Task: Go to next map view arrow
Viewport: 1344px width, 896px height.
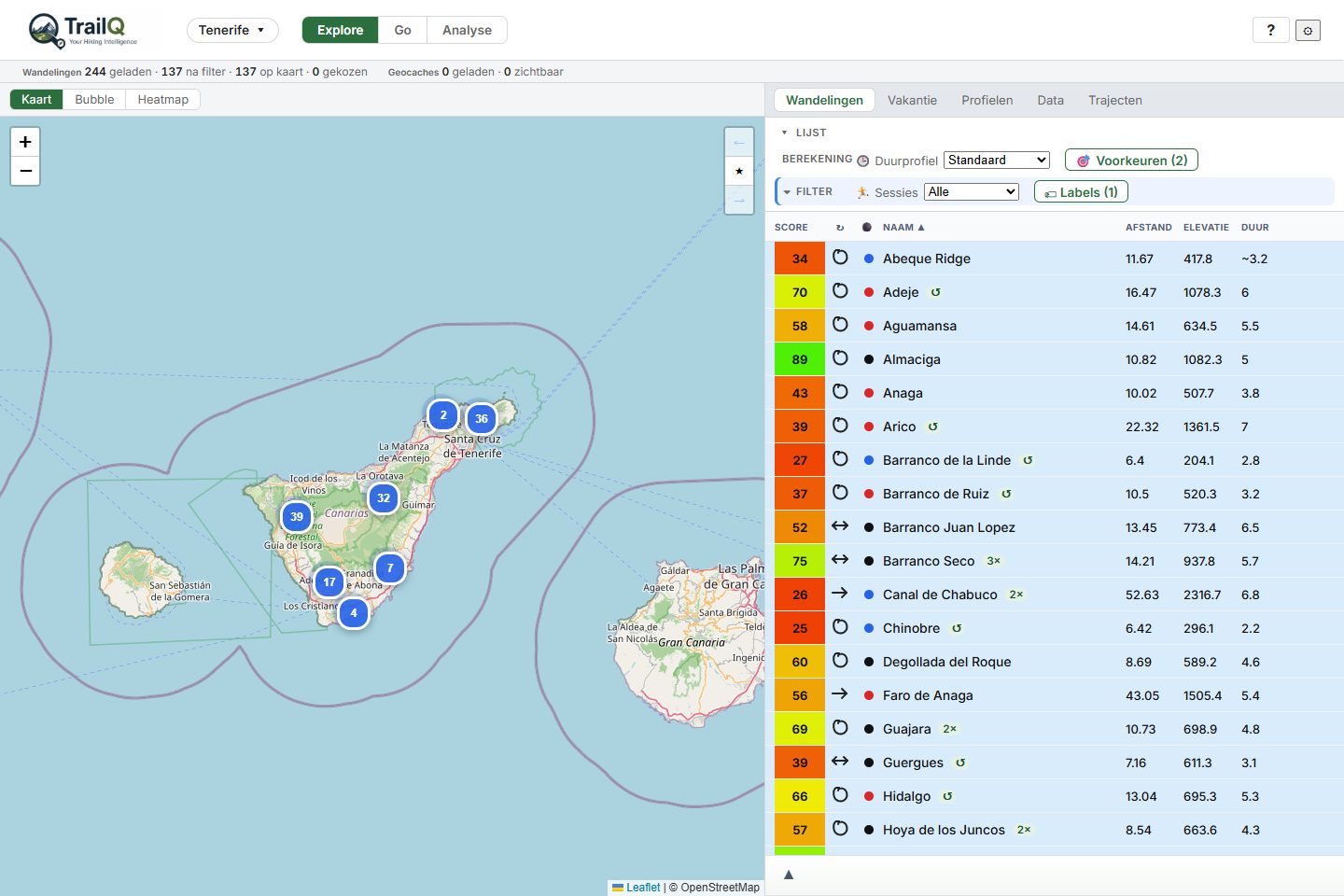Action: 739,200
